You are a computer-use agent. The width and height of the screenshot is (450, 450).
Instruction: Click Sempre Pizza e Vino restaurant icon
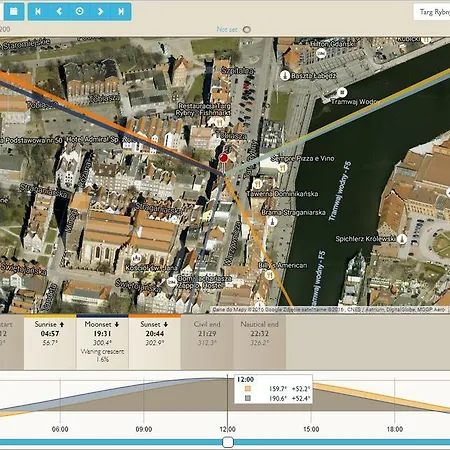tap(282, 168)
